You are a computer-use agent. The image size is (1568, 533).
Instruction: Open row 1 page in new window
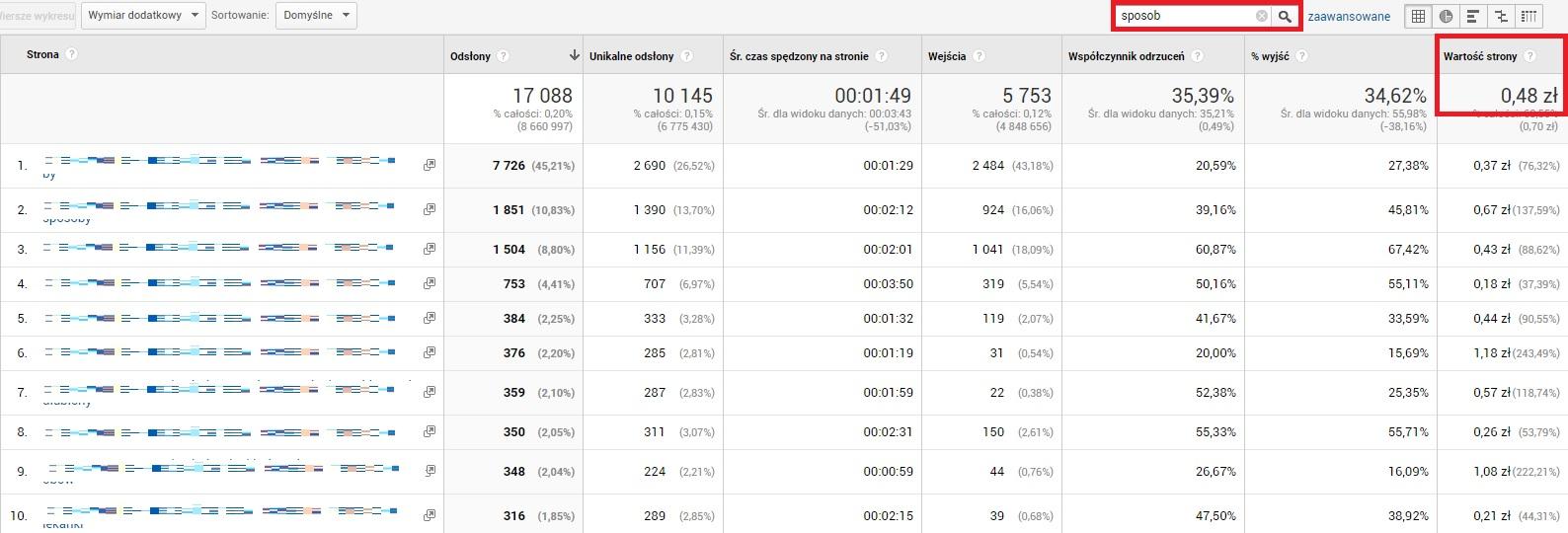tap(430, 165)
